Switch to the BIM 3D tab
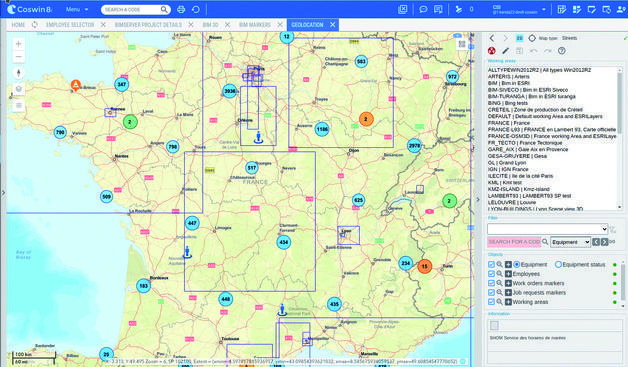 (210, 25)
